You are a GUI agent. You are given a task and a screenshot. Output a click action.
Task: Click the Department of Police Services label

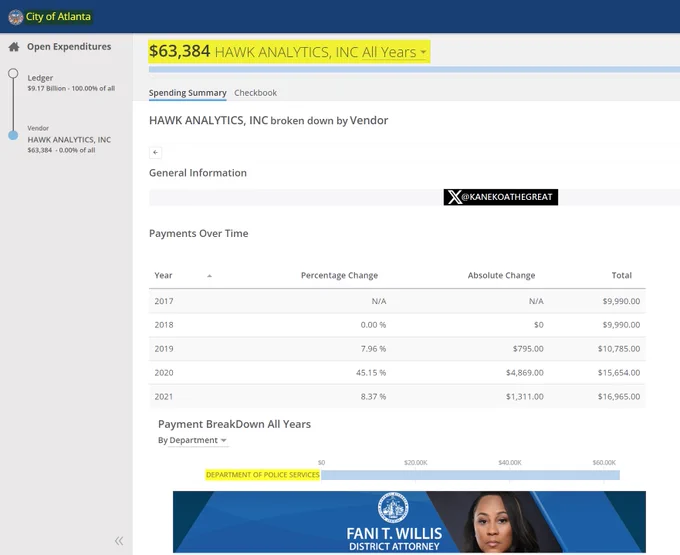pyautogui.click(x=263, y=475)
